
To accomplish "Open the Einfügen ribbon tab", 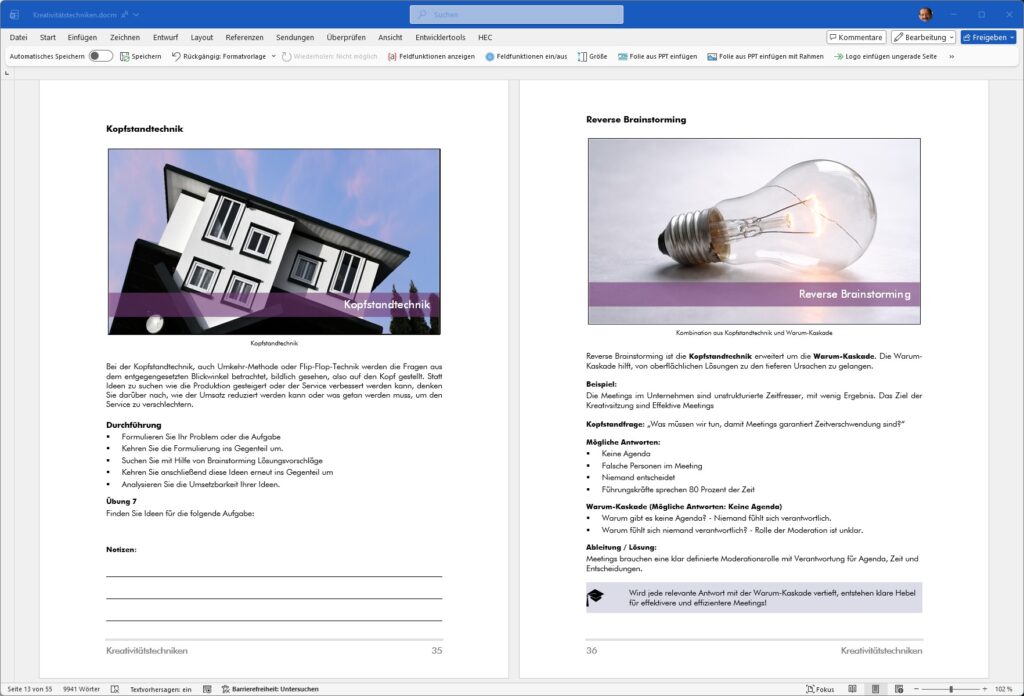I will click(82, 37).
